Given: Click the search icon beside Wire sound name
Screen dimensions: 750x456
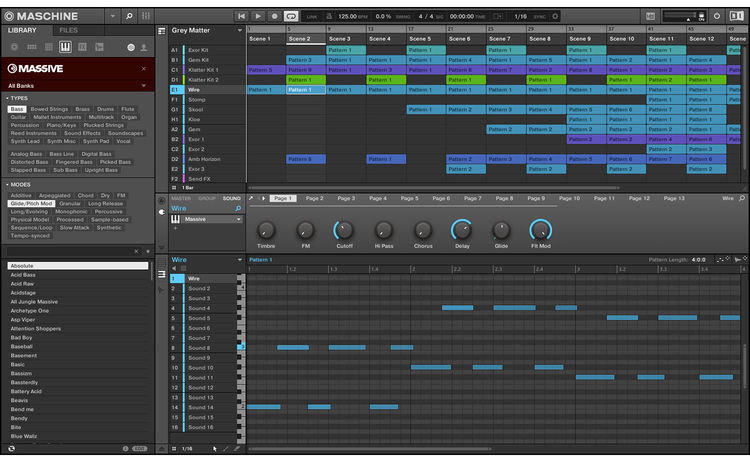Looking at the screenshot, I should pos(238,209).
